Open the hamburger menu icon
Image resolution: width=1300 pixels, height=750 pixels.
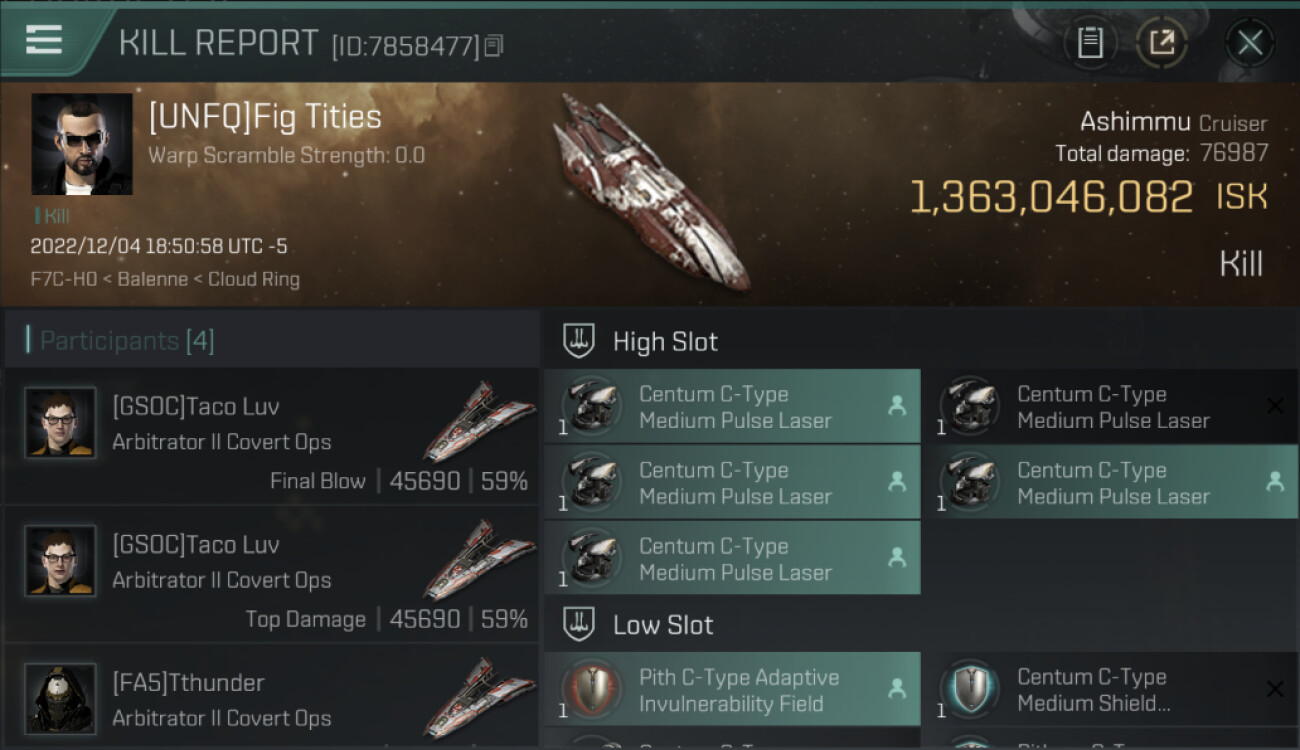coord(44,40)
